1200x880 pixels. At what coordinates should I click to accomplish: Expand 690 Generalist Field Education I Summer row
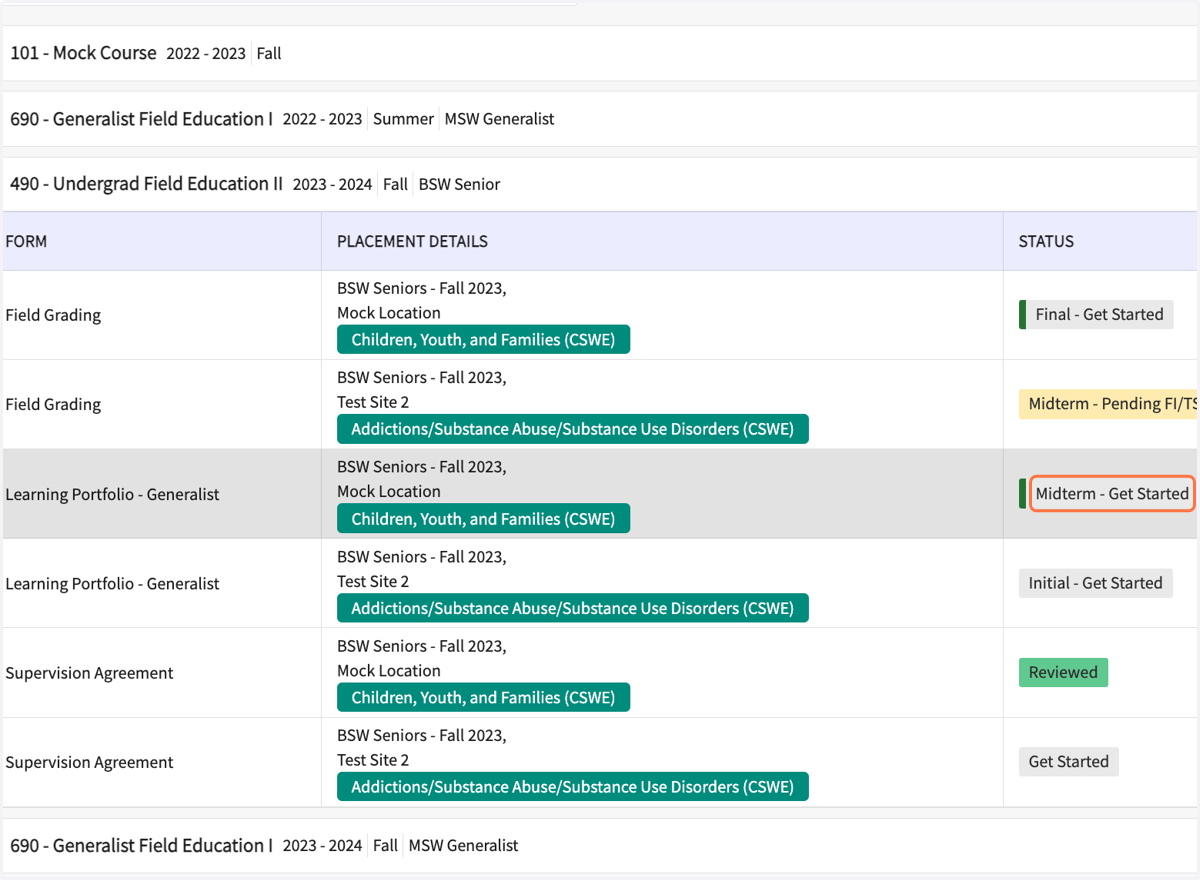coord(600,119)
